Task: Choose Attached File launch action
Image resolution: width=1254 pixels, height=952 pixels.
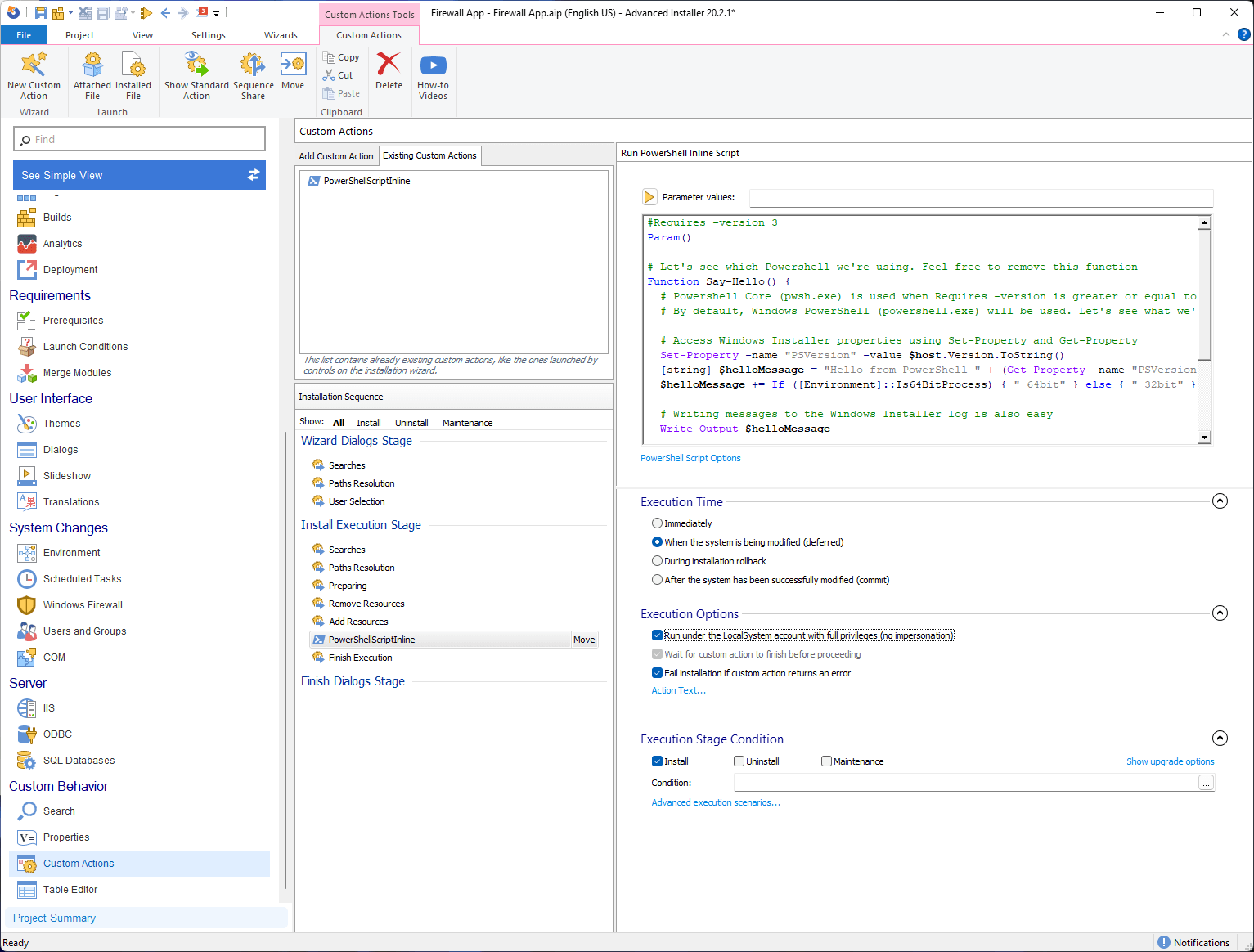Action: (x=92, y=75)
